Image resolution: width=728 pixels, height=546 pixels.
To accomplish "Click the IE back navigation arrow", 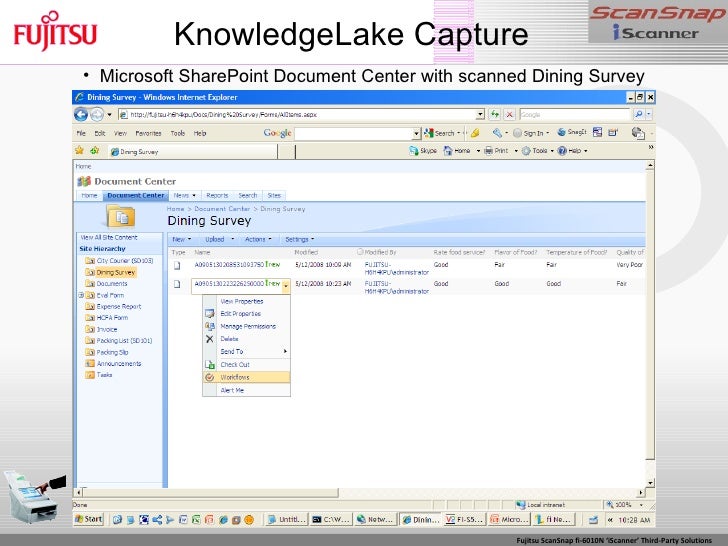I will pyautogui.click(x=80, y=114).
